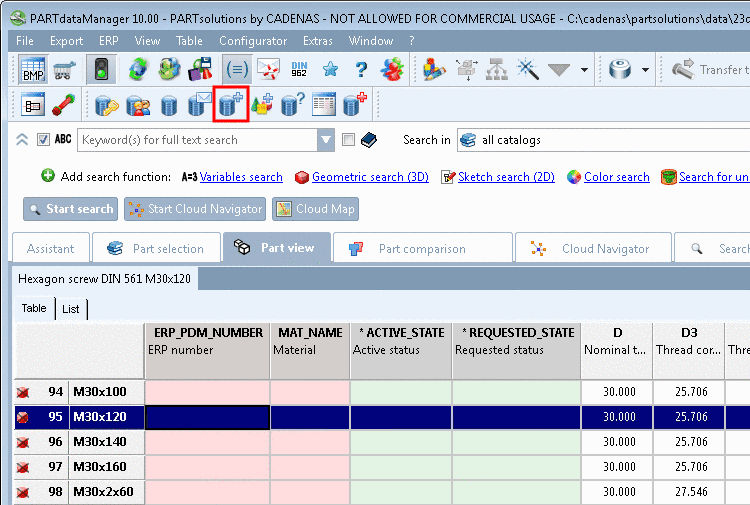Click the status icon of row 97

pyautogui.click(x=22, y=467)
